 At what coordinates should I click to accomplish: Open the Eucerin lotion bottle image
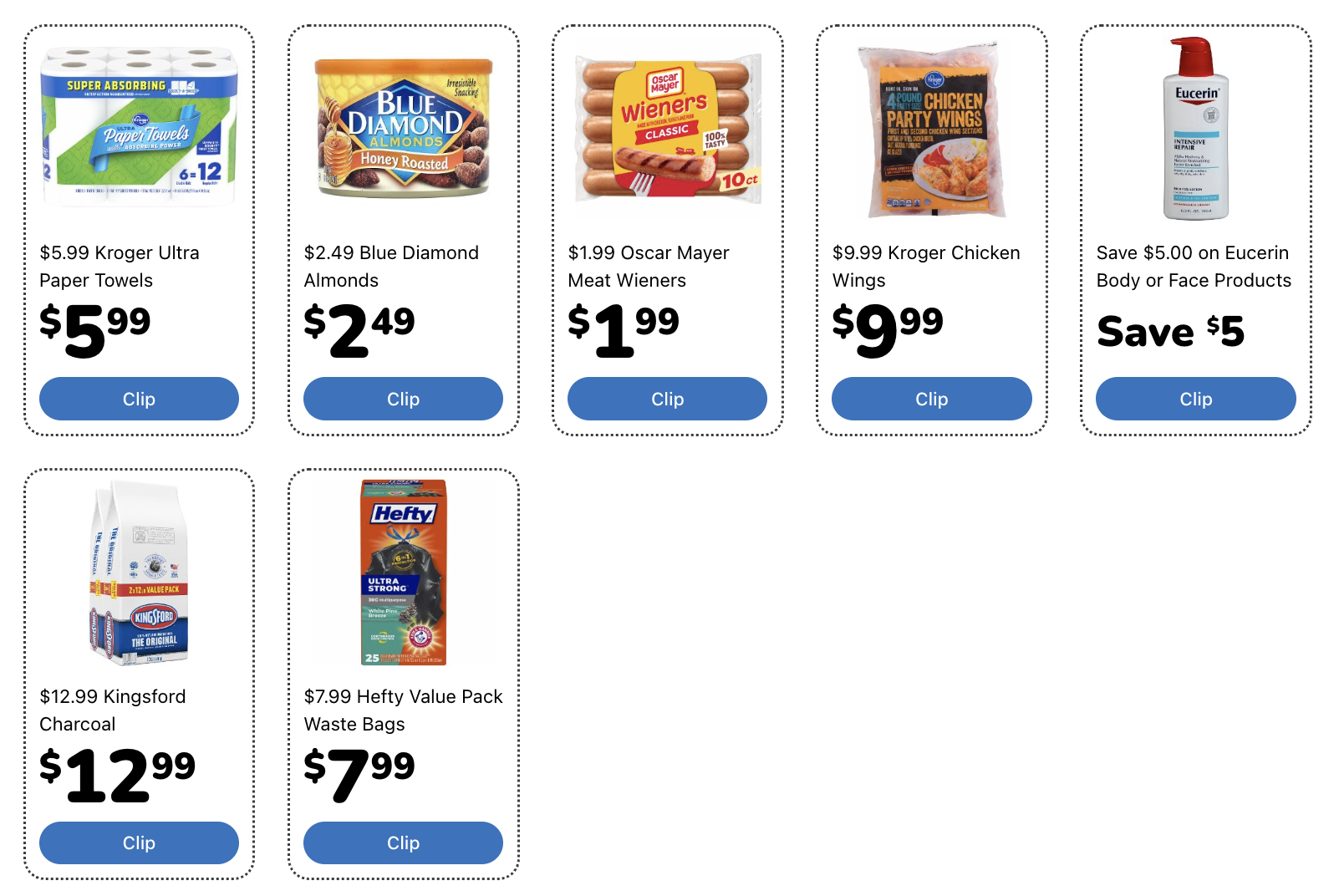tap(1196, 128)
